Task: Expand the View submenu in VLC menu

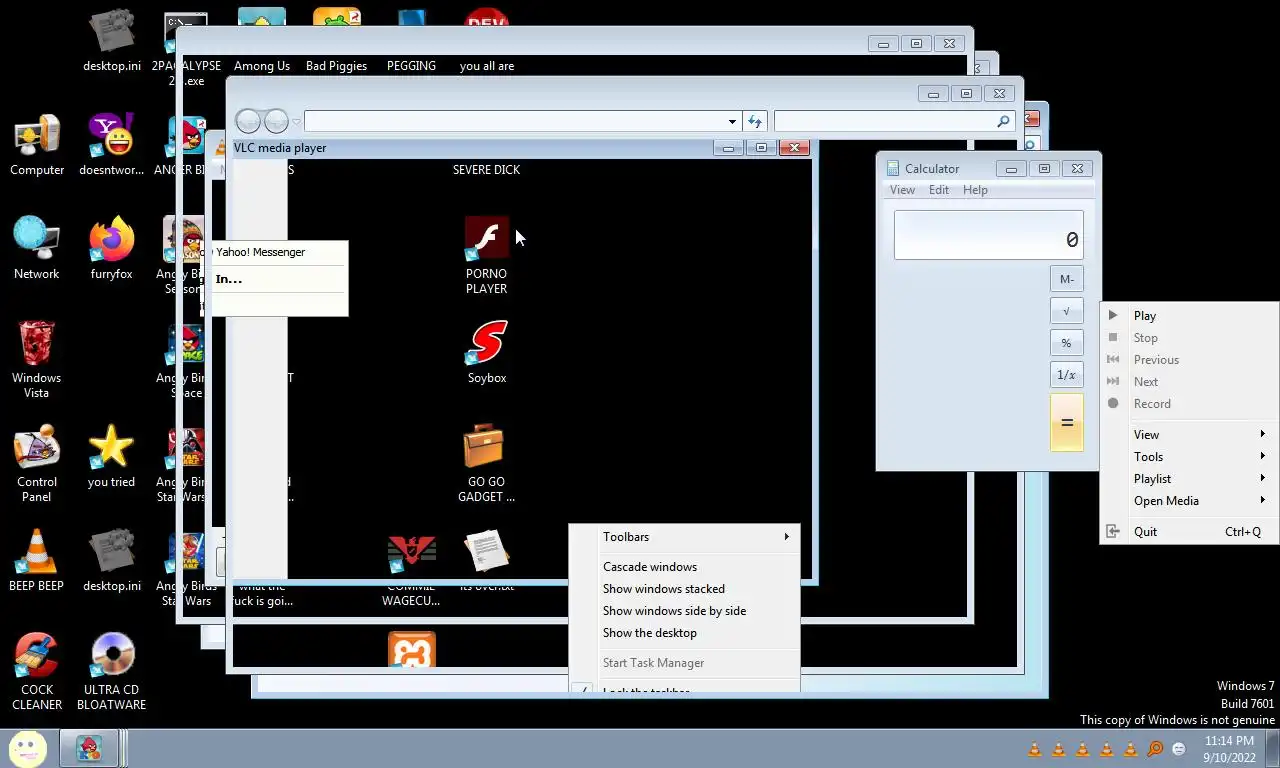Action: coord(1189,435)
